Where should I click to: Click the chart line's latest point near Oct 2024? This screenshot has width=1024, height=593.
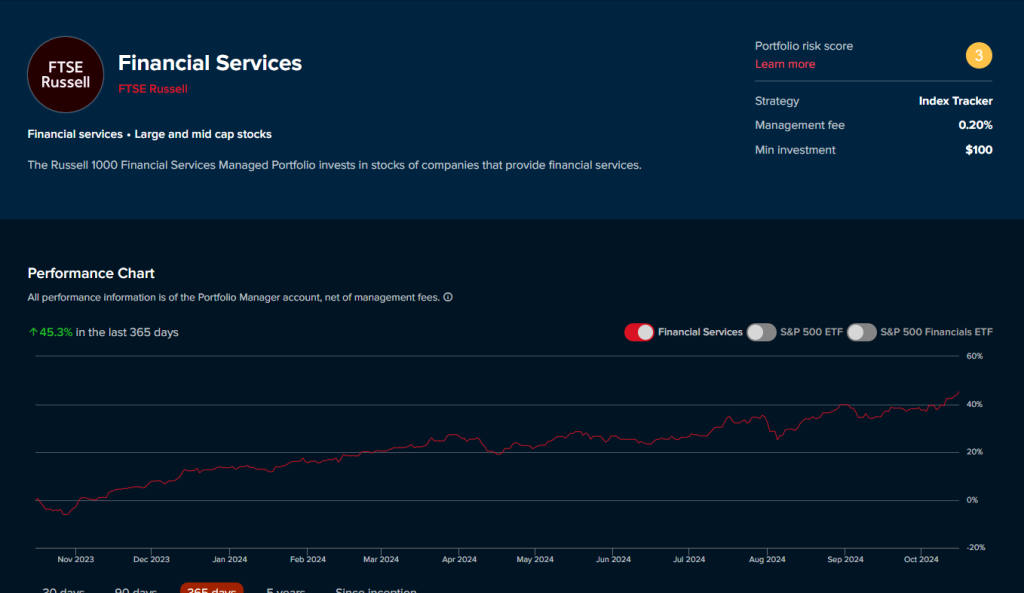(958, 392)
